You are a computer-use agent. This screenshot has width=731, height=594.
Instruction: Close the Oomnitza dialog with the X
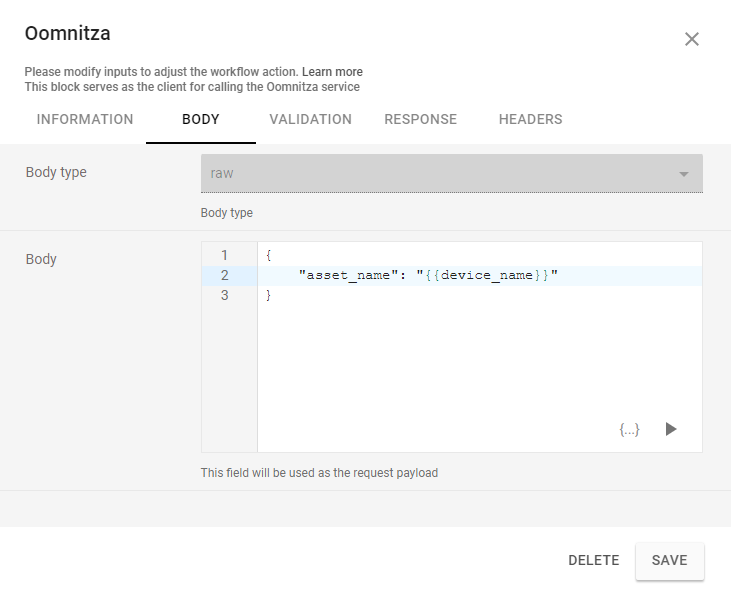[691, 39]
